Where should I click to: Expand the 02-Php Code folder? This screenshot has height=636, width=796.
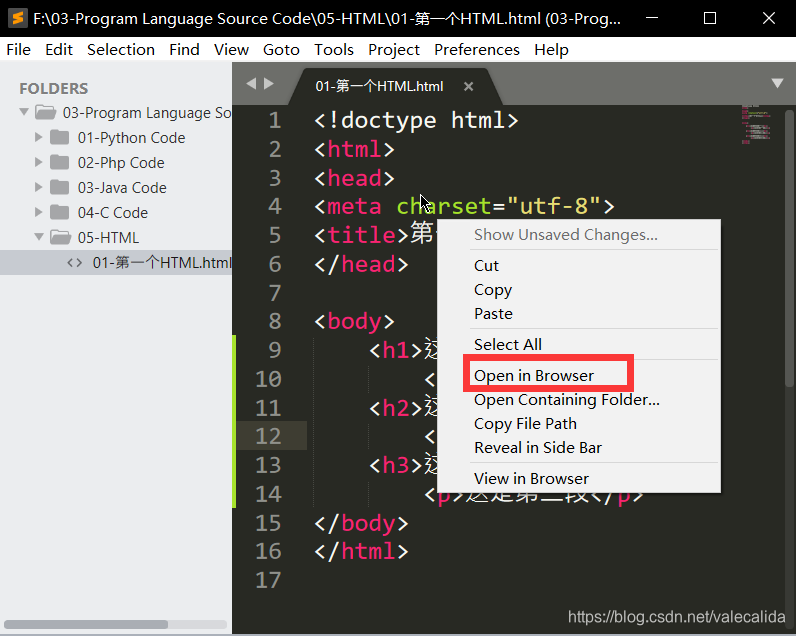click(x=39, y=161)
